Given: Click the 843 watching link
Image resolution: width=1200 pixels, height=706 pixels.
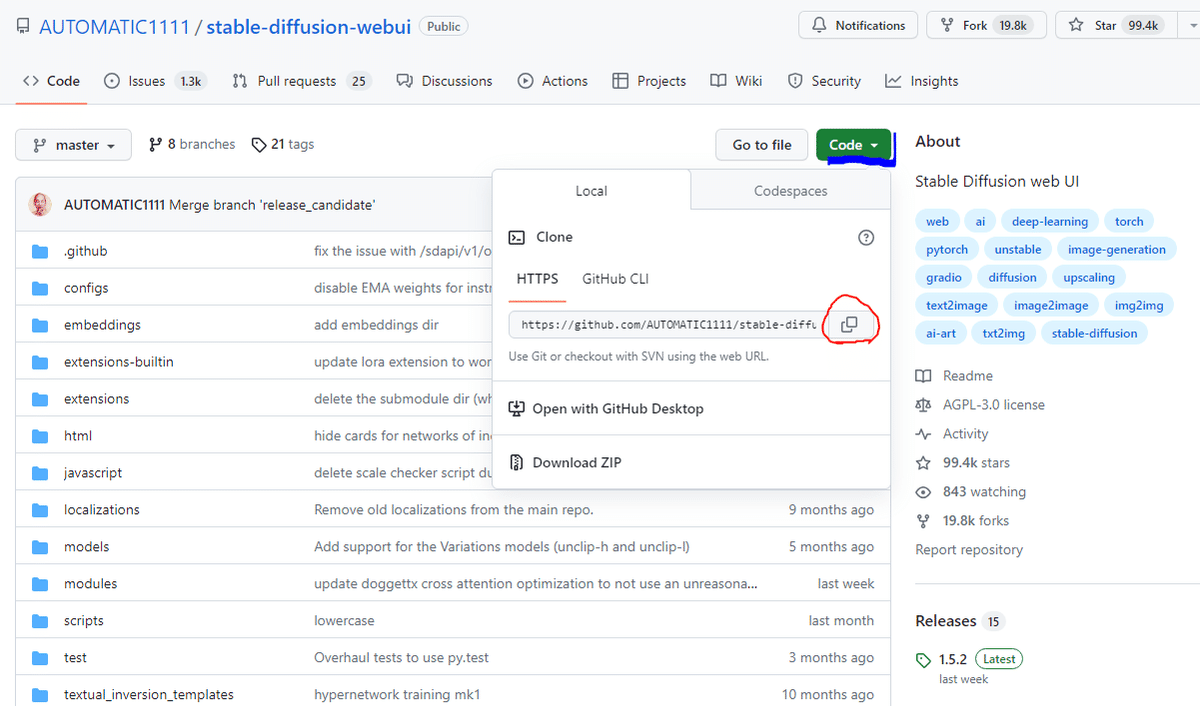Looking at the screenshot, I should click(971, 492).
